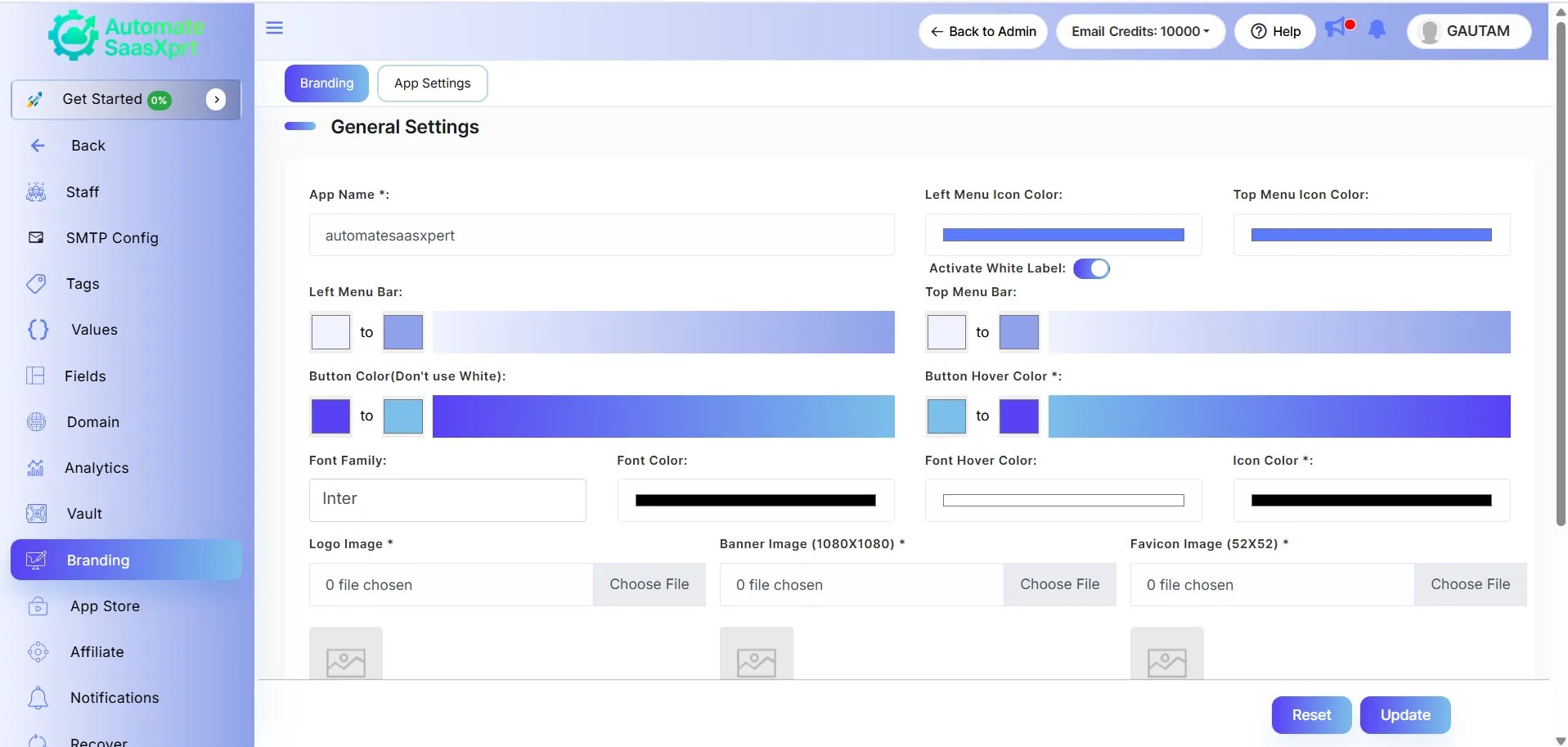Select the Vault sidebar icon
The width and height of the screenshot is (1568, 747).
point(37,514)
